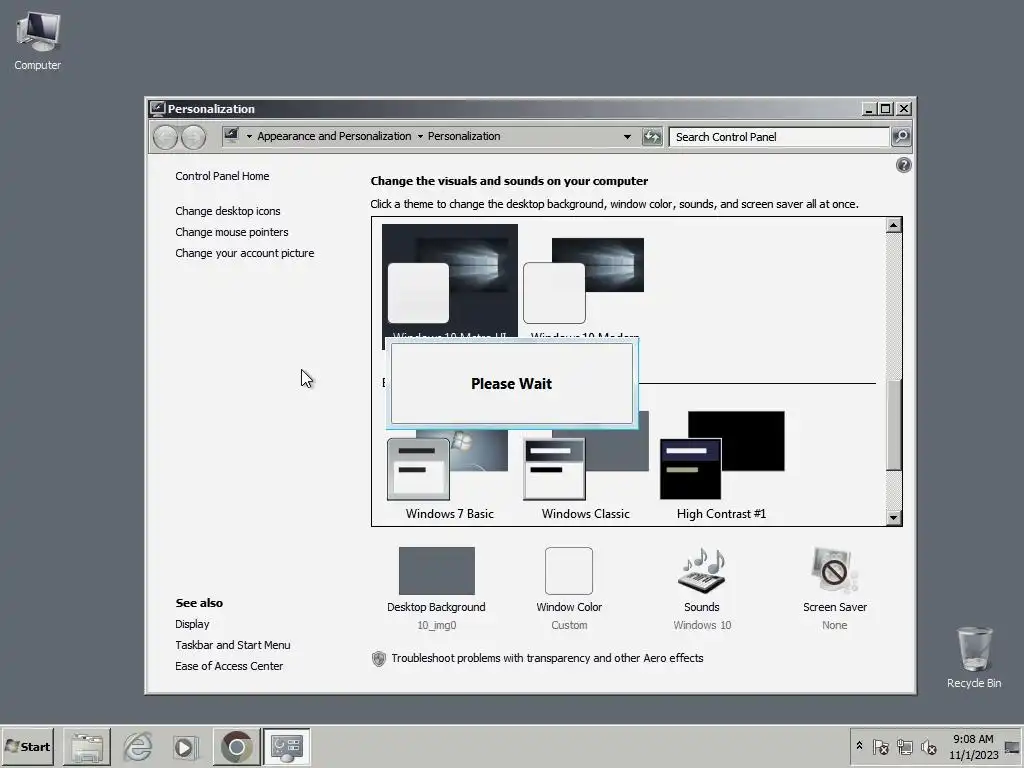This screenshot has width=1024, height=768.
Task: Click the Back navigation arrow button
Action: pyautogui.click(x=165, y=137)
